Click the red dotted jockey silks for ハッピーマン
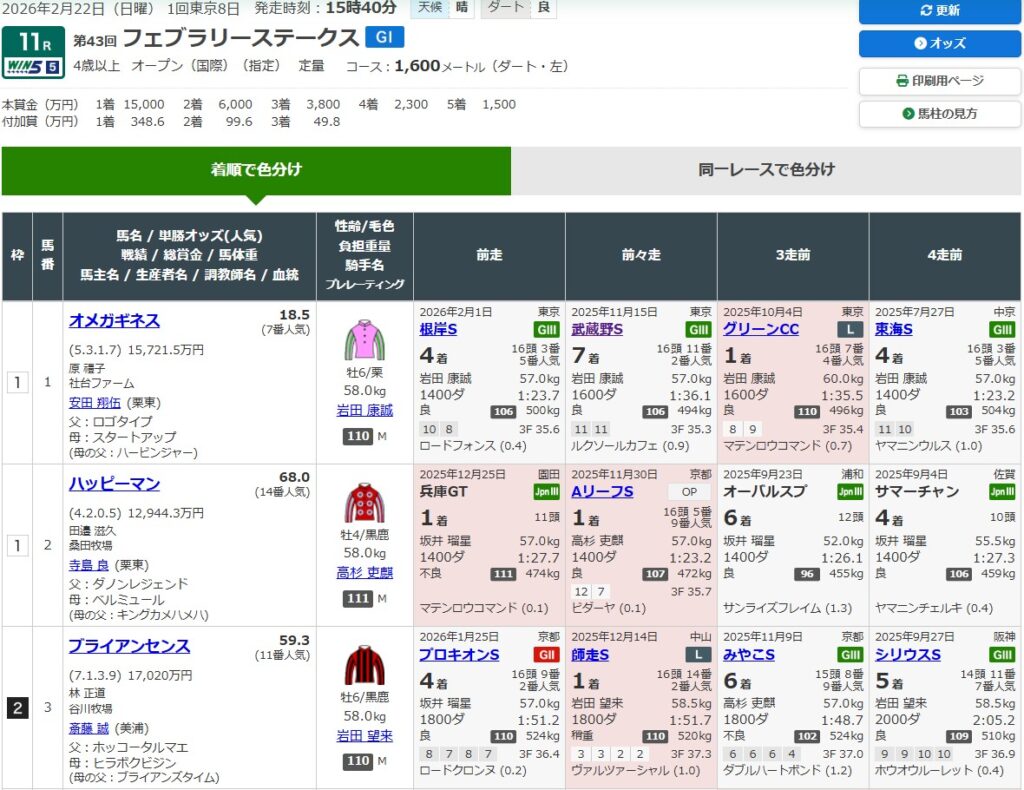The height and width of the screenshot is (790, 1024). point(365,503)
